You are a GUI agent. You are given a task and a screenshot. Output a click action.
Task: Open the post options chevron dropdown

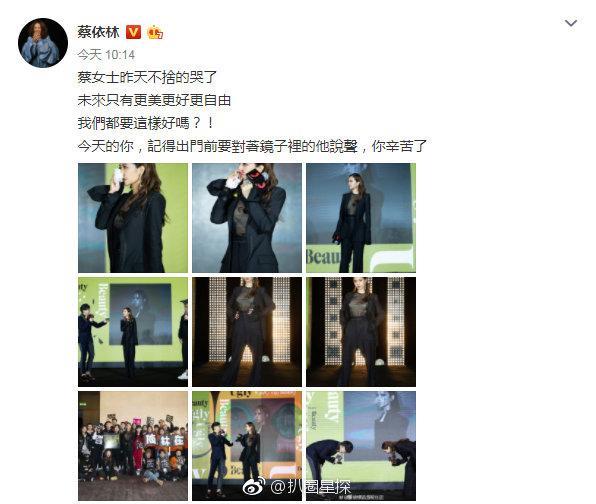point(571,24)
